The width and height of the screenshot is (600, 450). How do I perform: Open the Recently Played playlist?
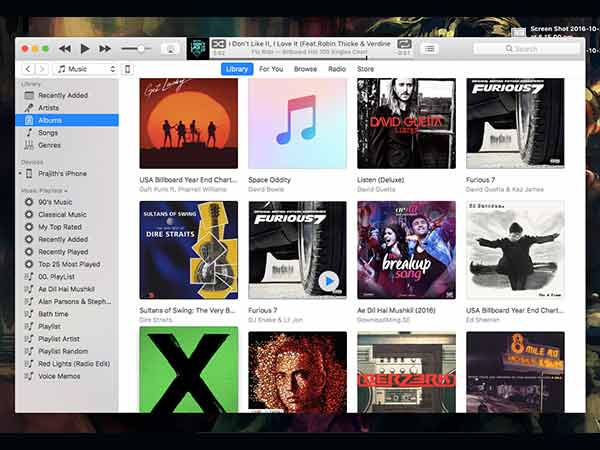(x=67, y=252)
